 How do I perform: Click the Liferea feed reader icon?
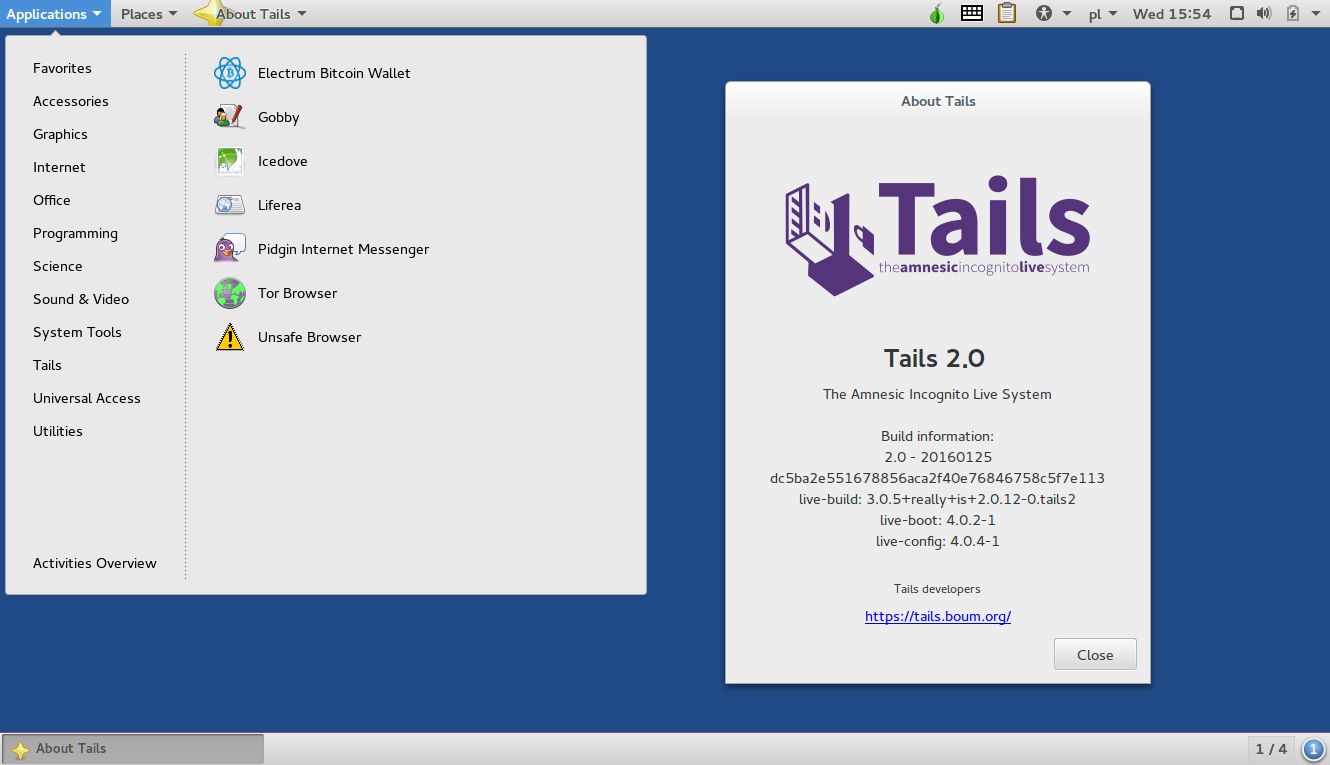(230, 205)
